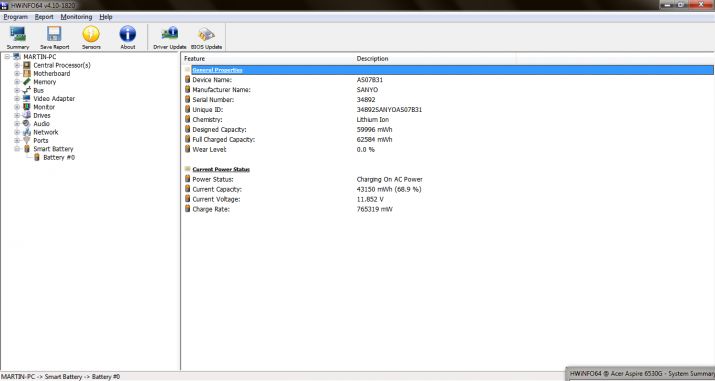Select the Smart Battery tree label
Viewport: 715px width, 381px height.
(x=53, y=149)
